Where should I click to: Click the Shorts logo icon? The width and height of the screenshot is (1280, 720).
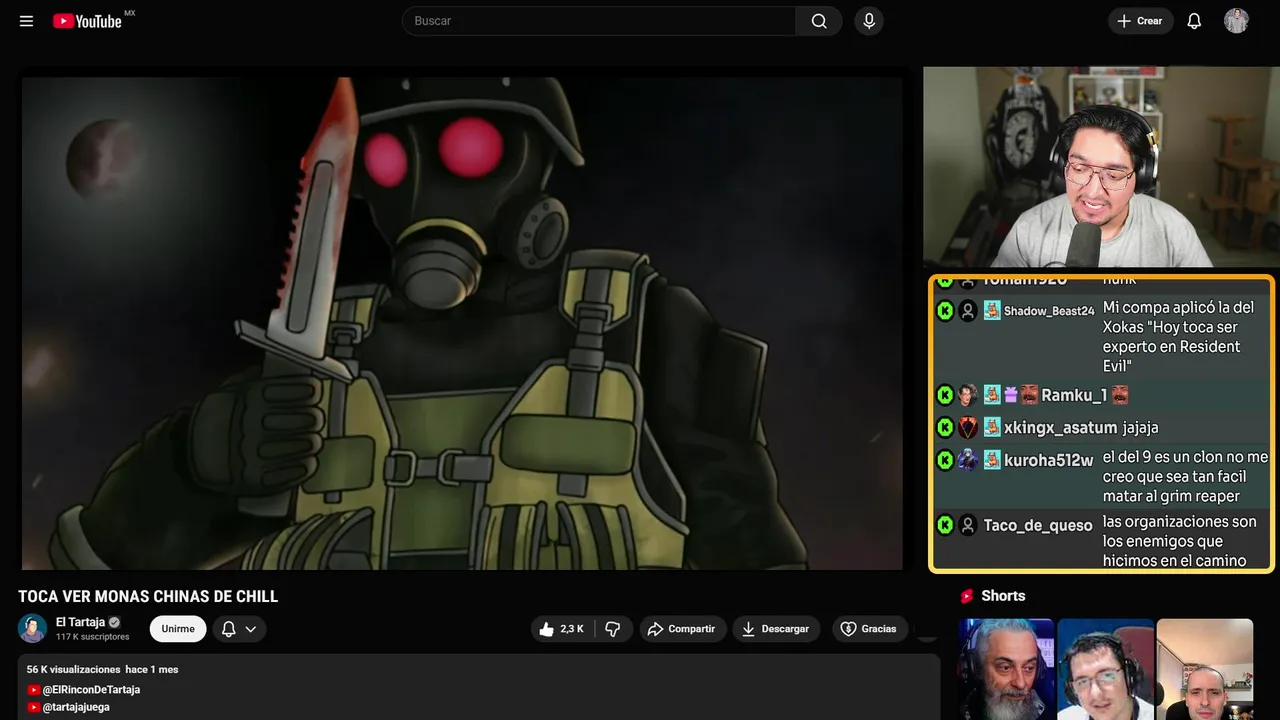(967, 596)
